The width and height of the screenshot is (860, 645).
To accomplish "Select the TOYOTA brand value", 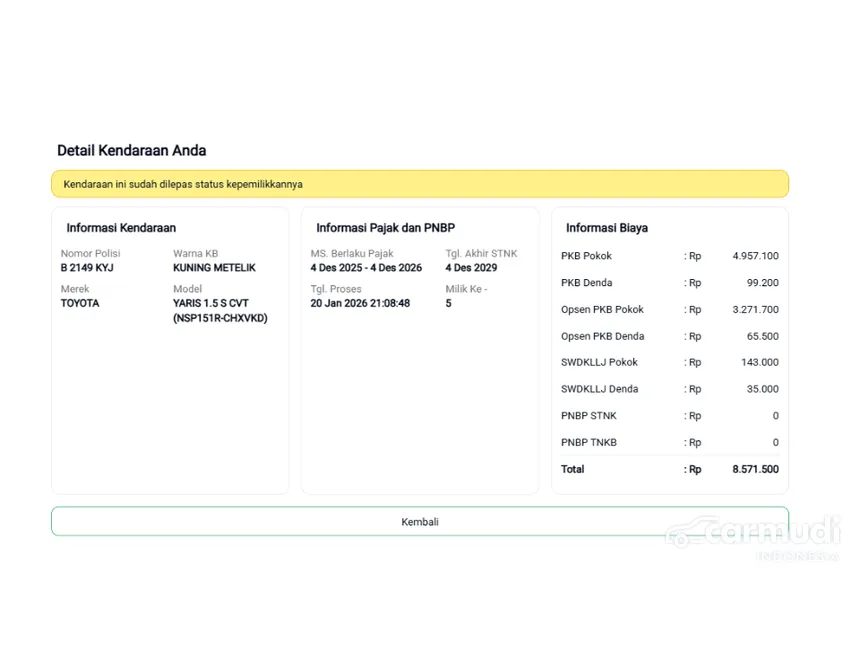I will point(80,303).
